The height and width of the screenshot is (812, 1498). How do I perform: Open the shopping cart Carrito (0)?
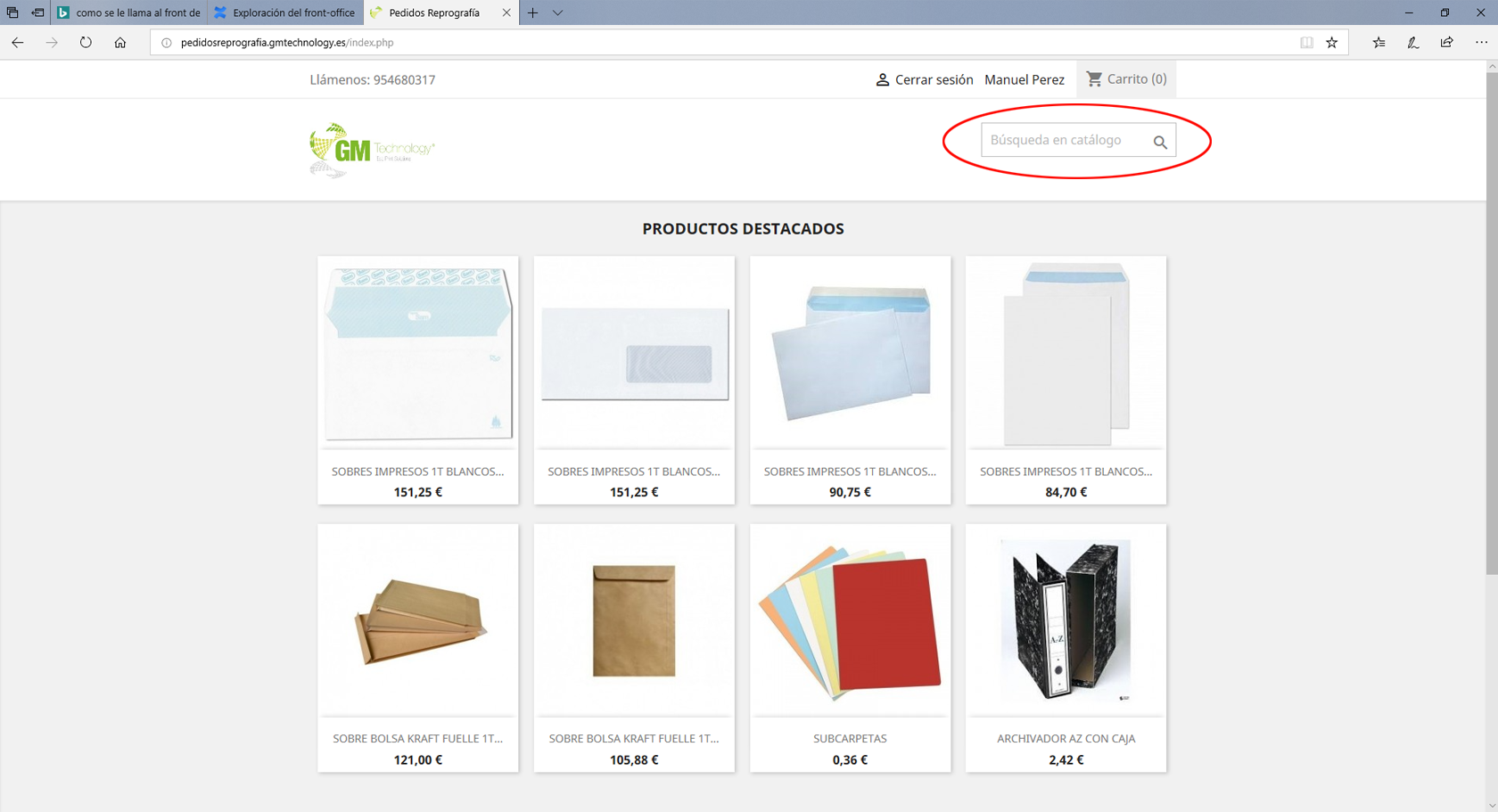pos(1126,79)
